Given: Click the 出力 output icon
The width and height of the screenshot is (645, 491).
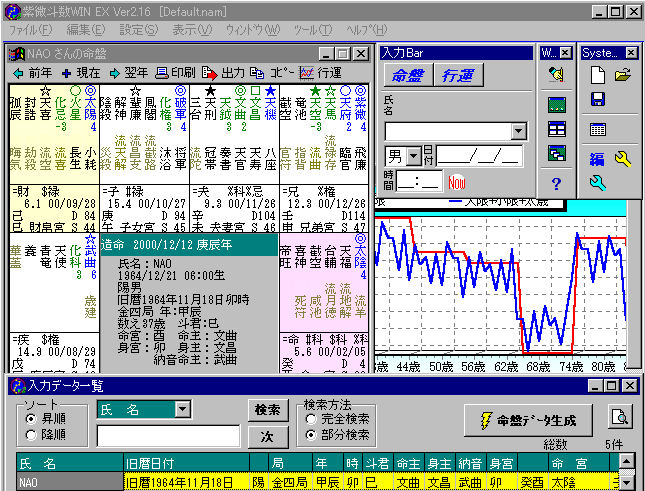Looking at the screenshot, I should 209,73.
